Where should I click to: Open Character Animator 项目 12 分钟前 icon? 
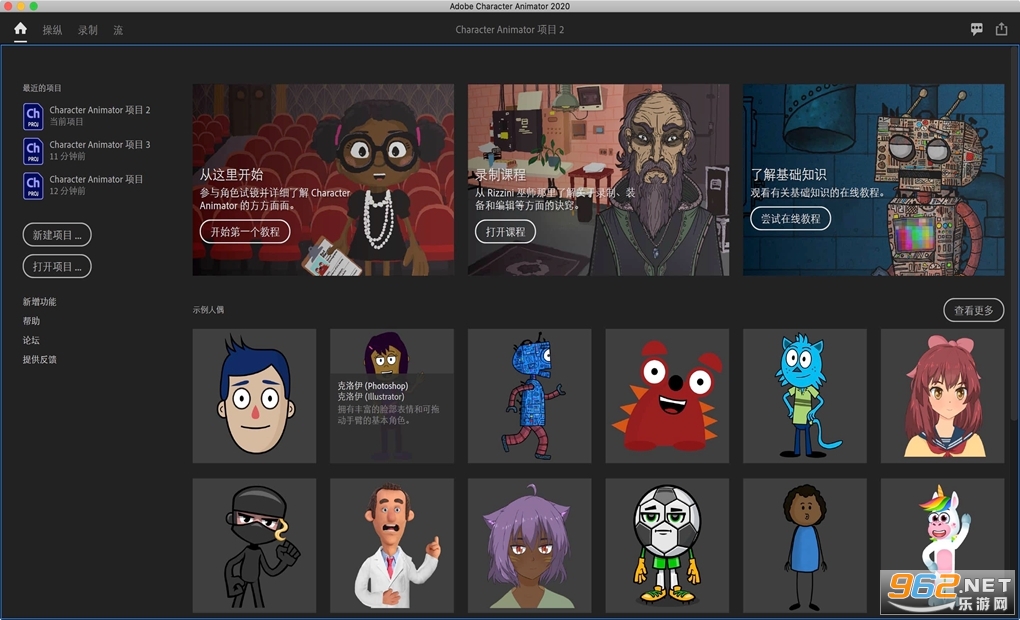(x=33, y=185)
